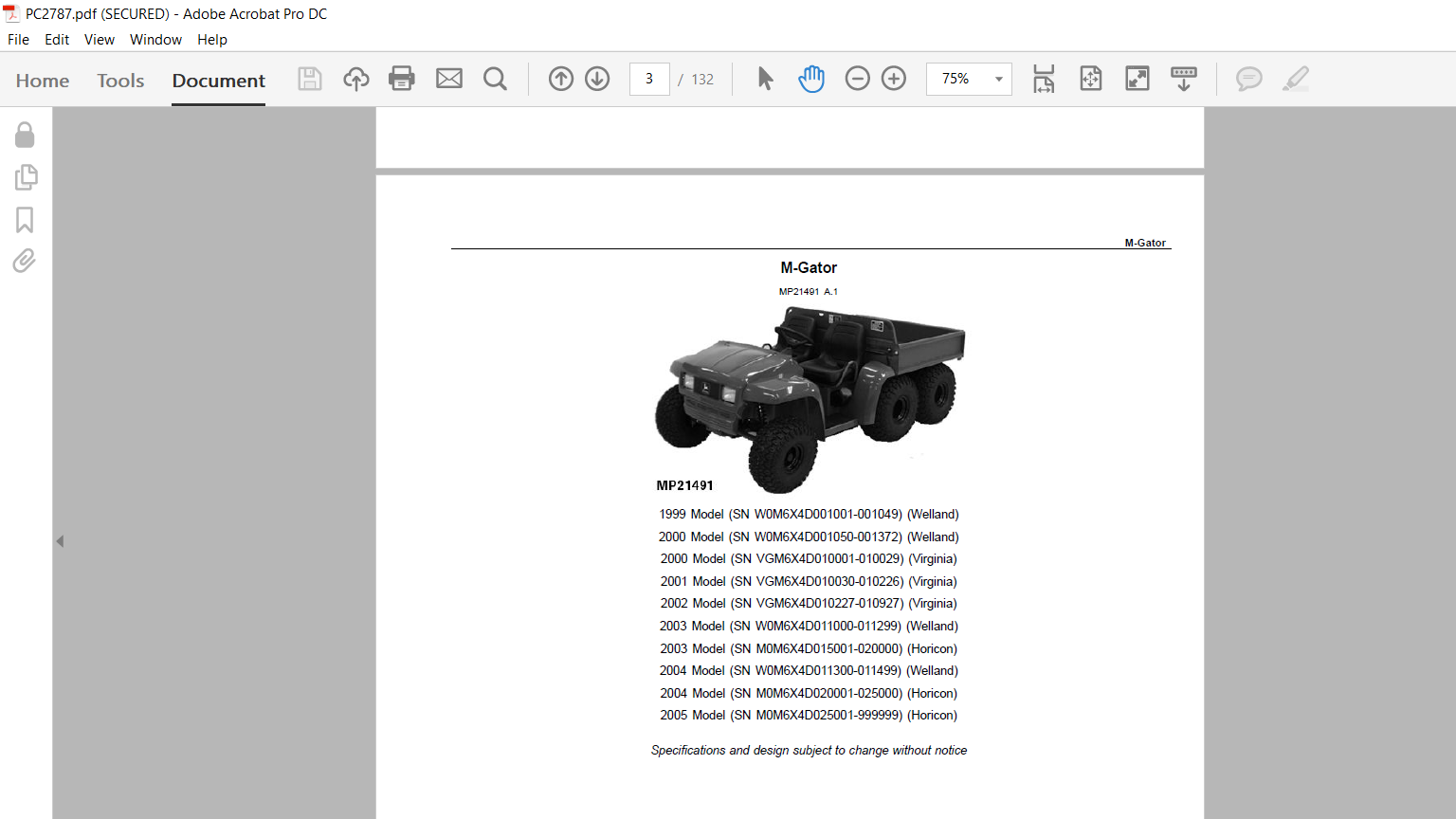Click the 2000 Model Welland line
1456x819 pixels.
809,537
